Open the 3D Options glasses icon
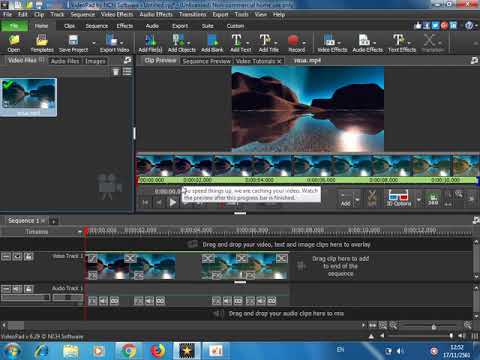Screen dimensions: 480x360 [399, 195]
